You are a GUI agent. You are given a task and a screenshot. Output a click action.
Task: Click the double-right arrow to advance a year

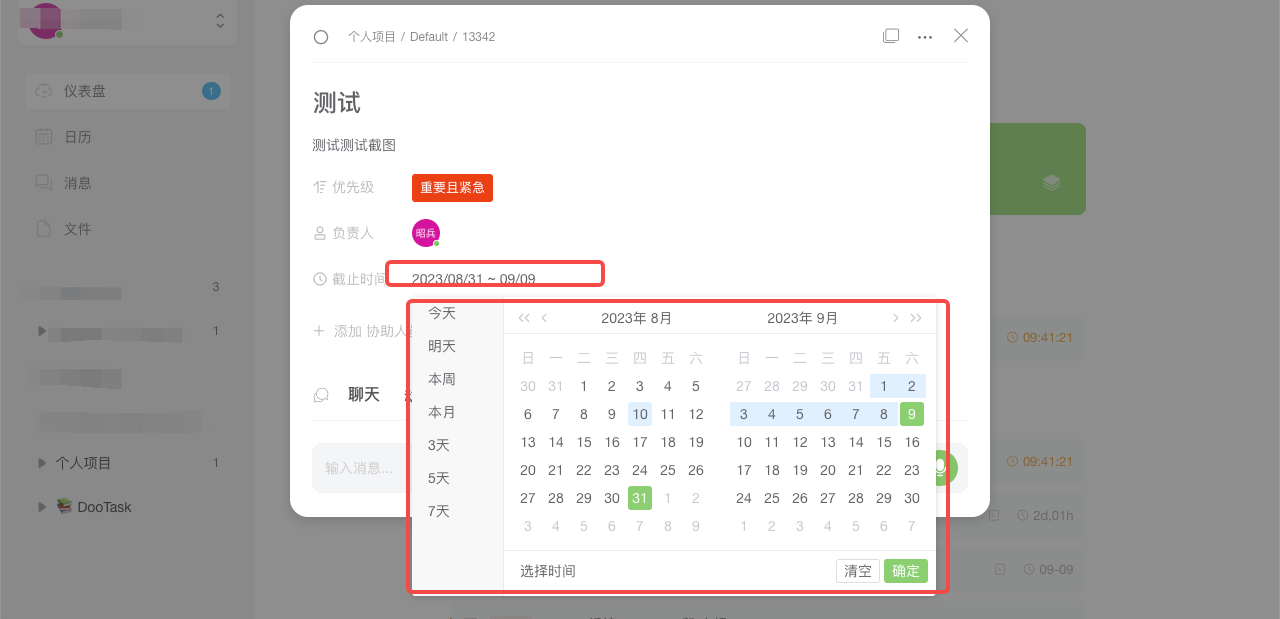[917, 317]
